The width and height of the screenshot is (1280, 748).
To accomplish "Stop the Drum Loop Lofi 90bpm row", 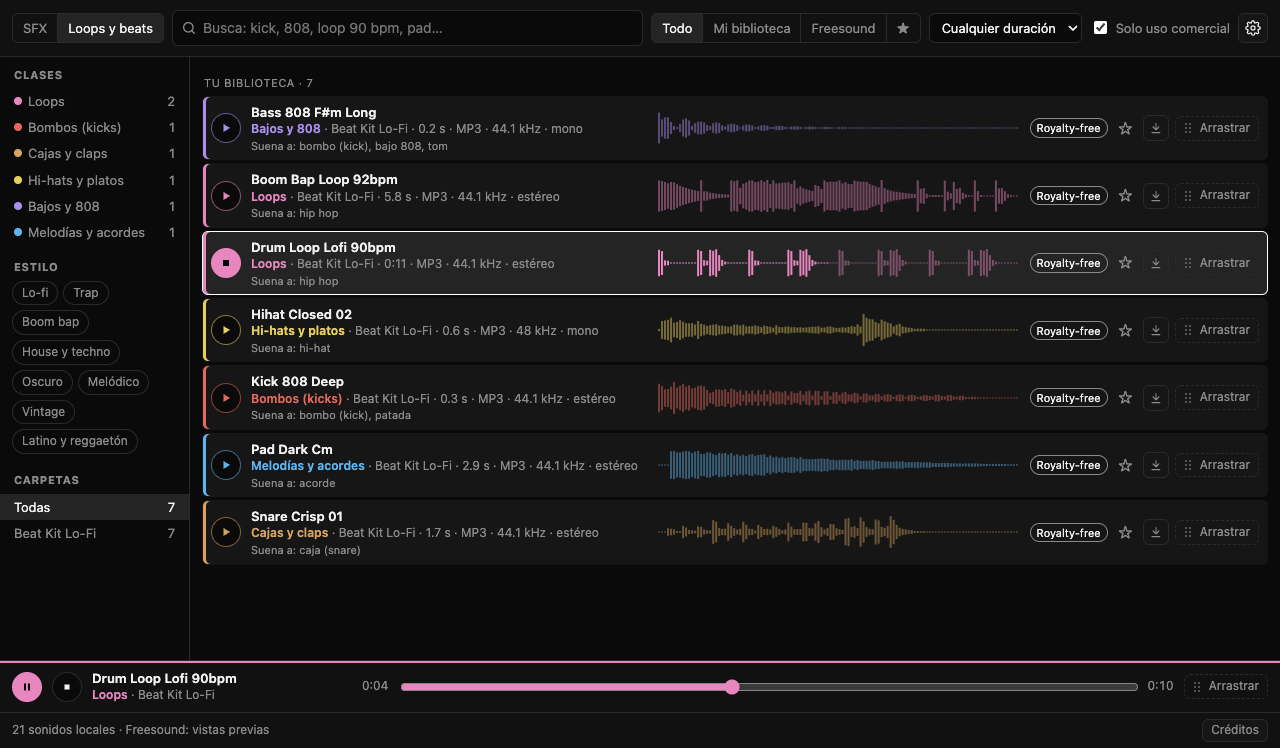I will 226,263.
